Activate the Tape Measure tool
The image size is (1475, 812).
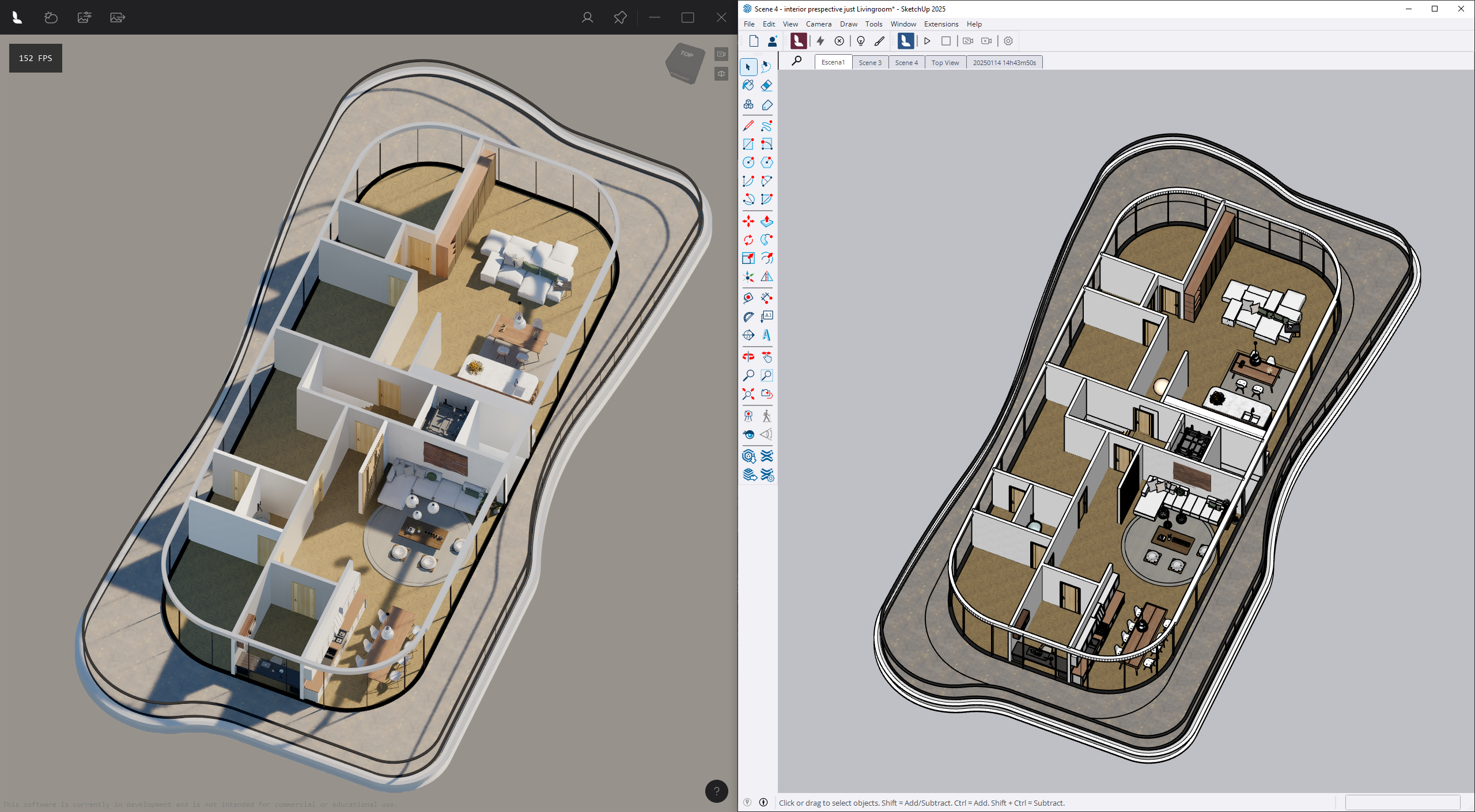point(747,298)
